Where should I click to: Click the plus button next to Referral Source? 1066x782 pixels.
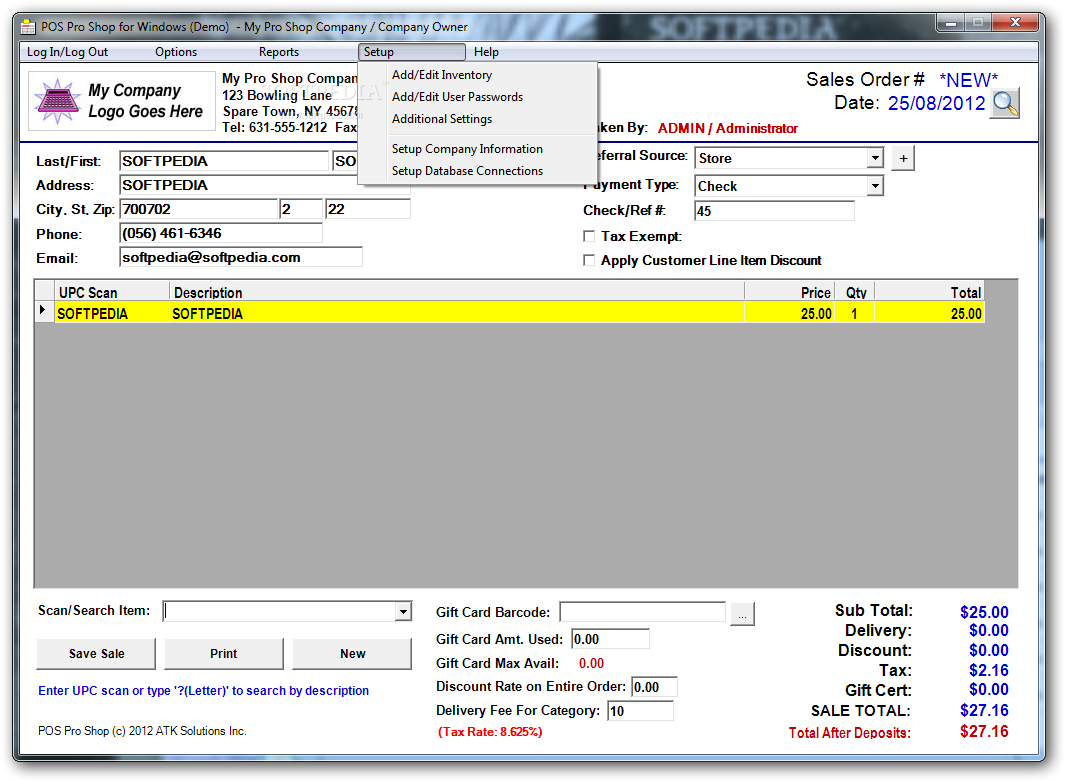pos(903,158)
